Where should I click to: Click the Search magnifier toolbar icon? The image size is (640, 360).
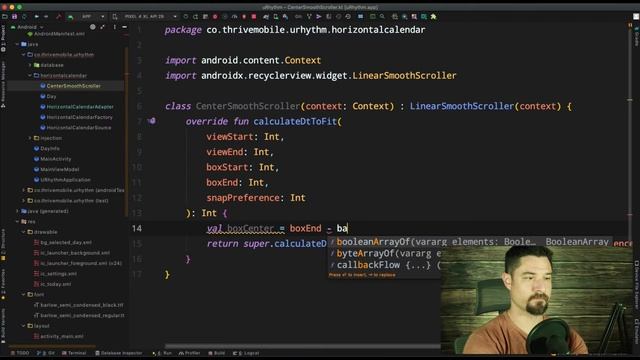tap(382, 17)
